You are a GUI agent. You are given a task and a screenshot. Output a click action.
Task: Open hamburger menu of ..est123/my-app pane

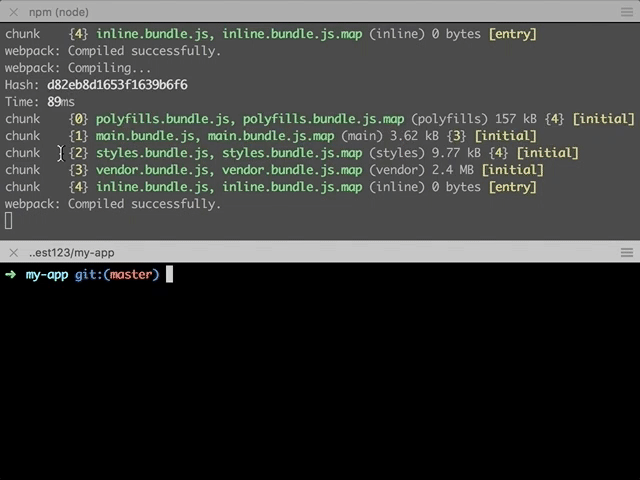pos(627,252)
